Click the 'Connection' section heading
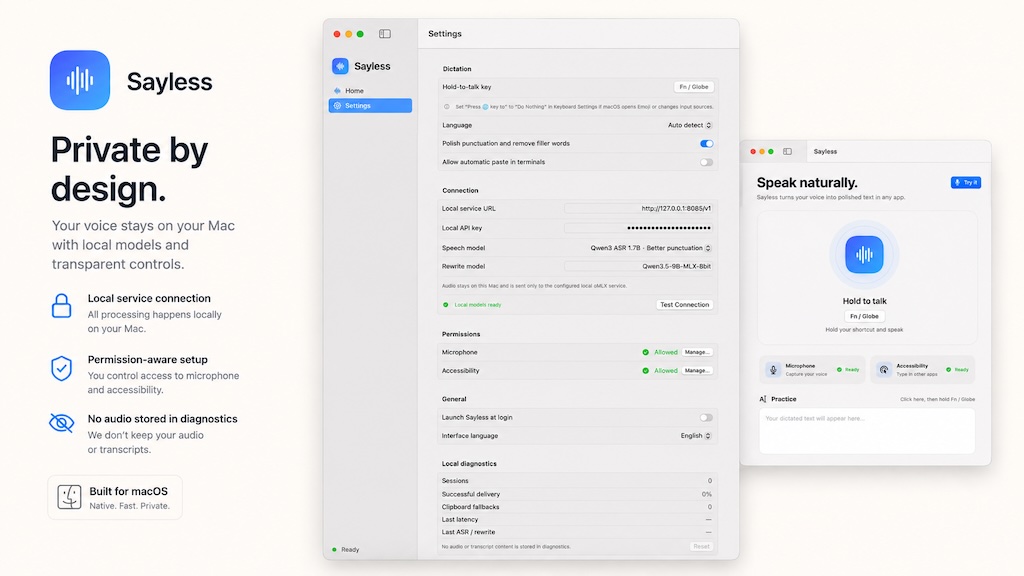 pyautogui.click(x=460, y=191)
